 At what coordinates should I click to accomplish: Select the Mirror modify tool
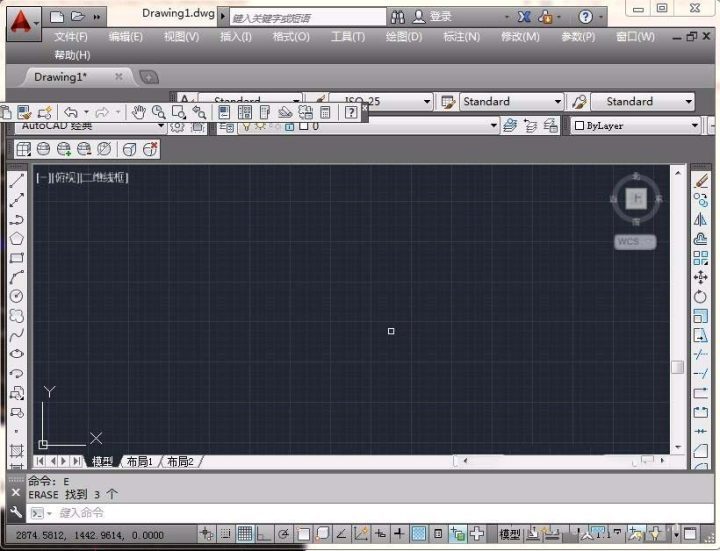coord(700,219)
